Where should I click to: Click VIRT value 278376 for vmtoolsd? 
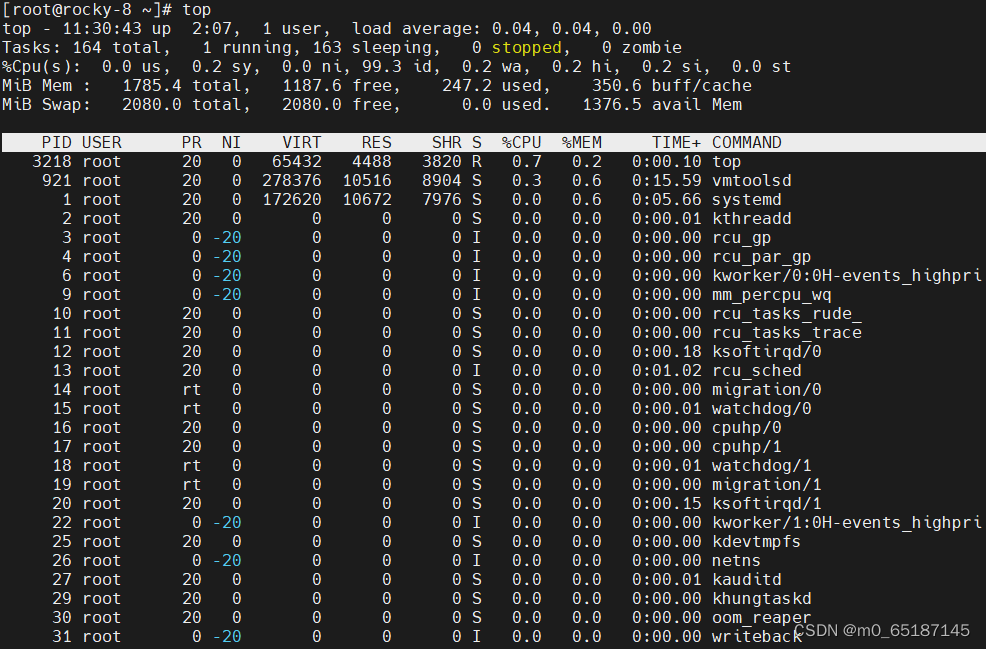(292, 180)
